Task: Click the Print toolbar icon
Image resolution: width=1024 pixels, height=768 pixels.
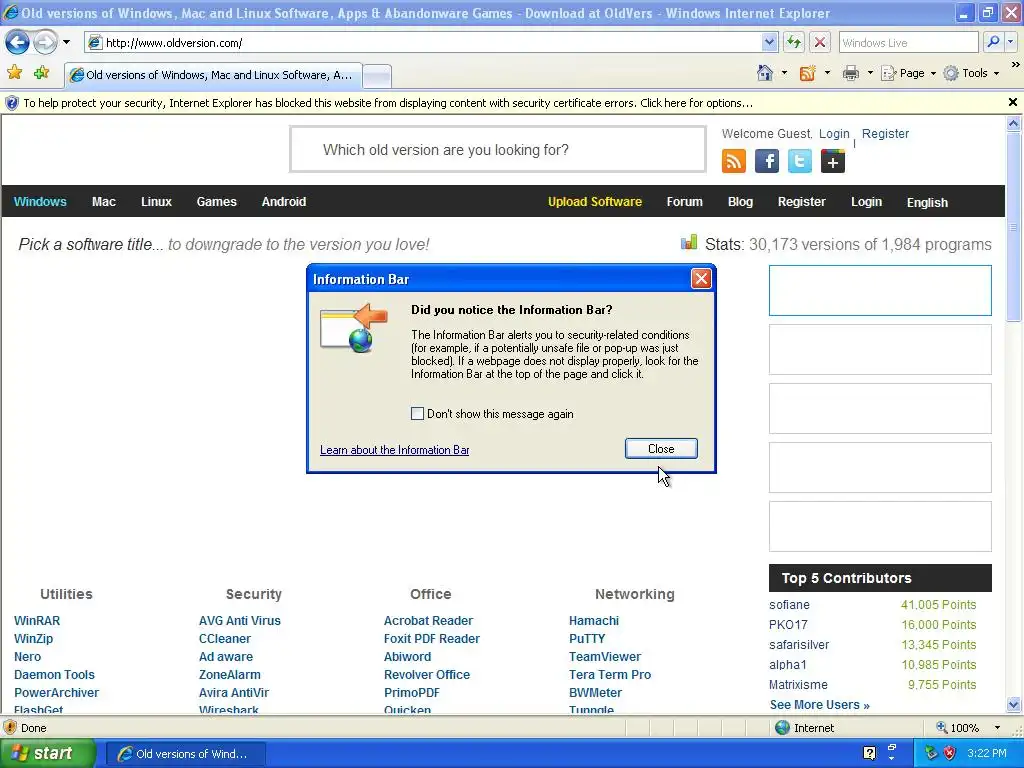Action: click(850, 73)
